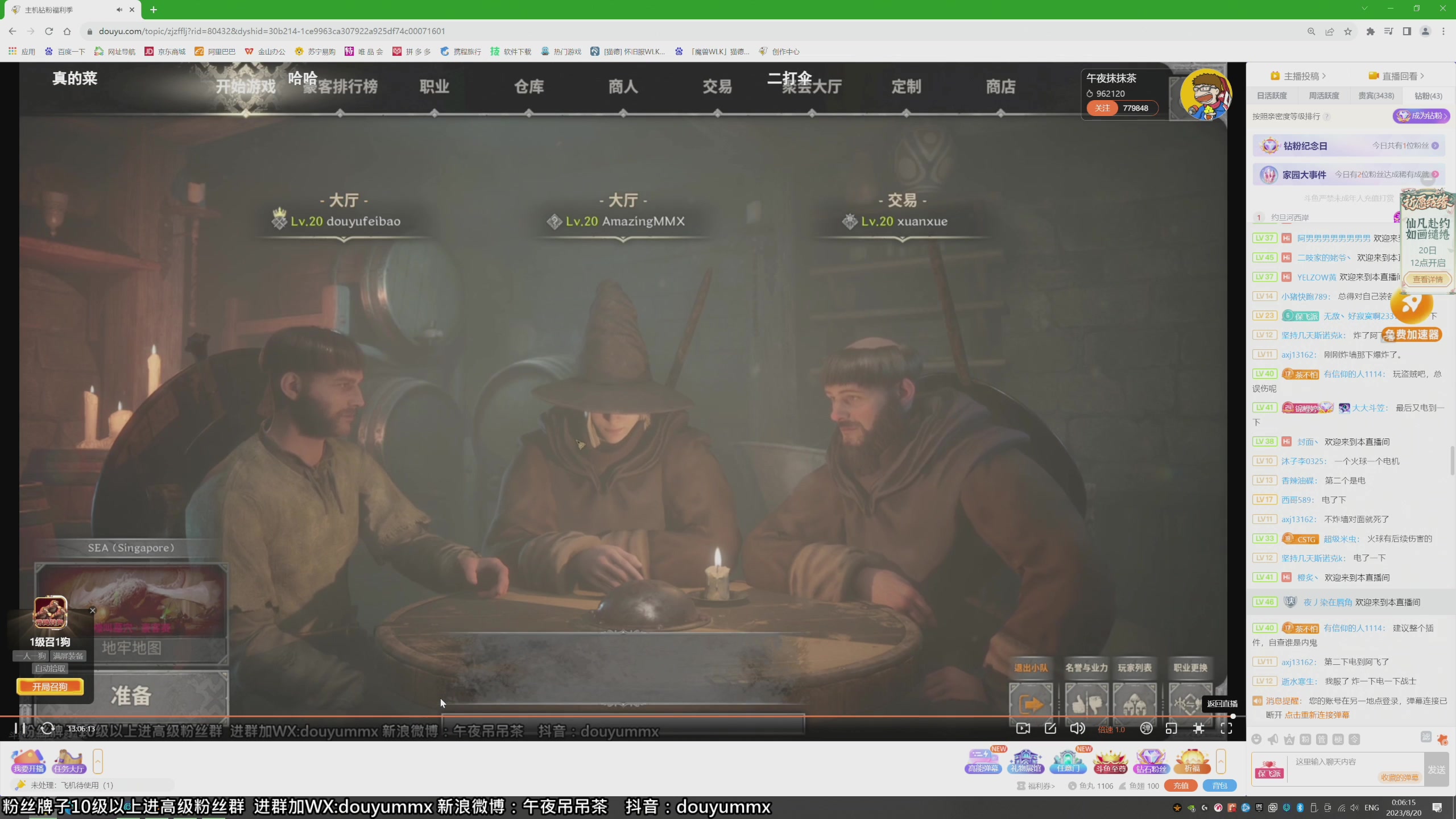Pause the video playback
1456x819 pixels.
(x=19, y=728)
